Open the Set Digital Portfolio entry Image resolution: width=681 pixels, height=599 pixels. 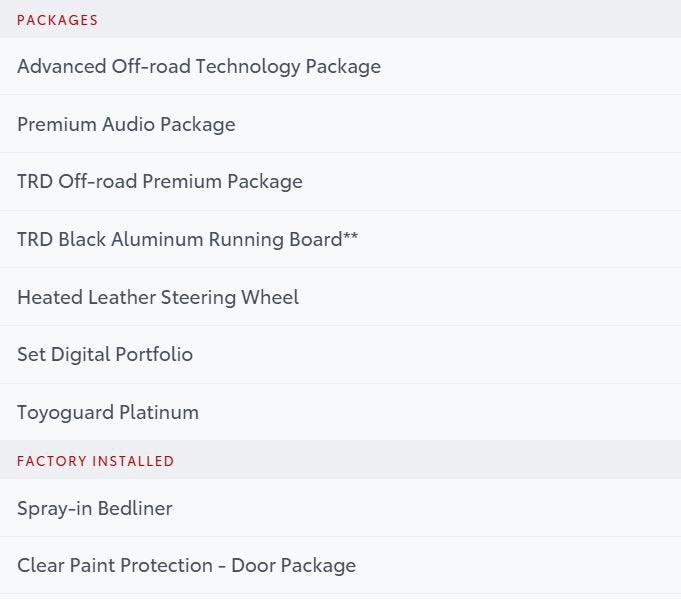(105, 355)
